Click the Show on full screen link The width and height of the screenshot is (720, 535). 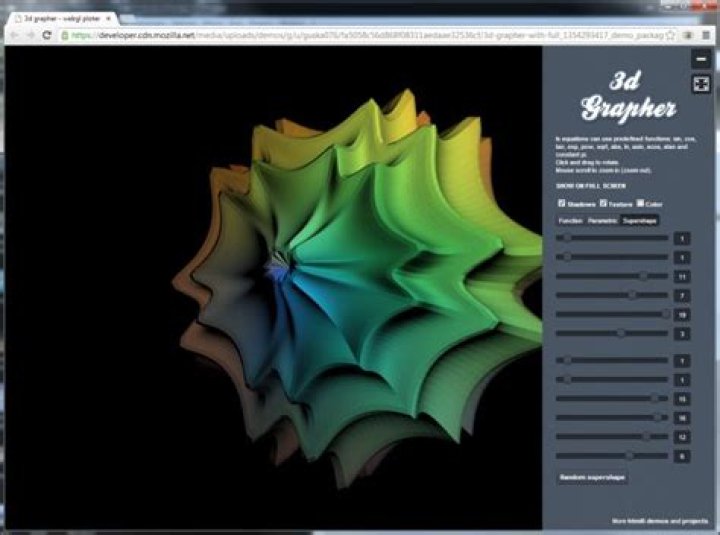click(x=591, y=186)
